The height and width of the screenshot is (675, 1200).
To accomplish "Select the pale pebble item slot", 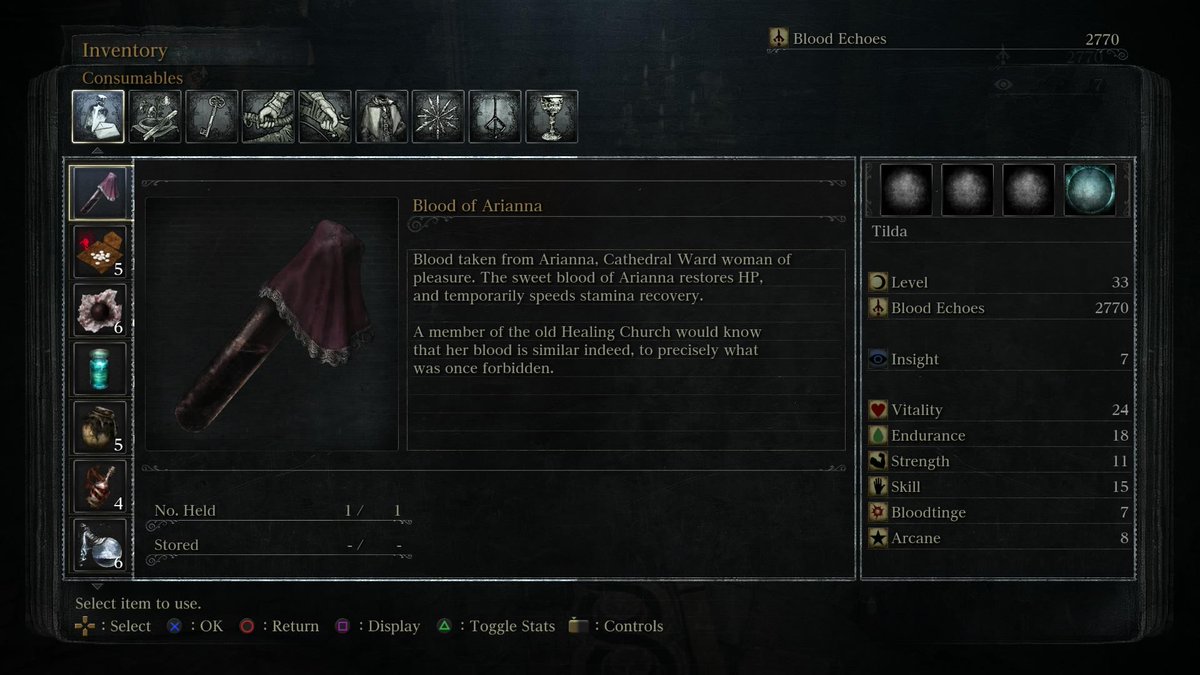I will [x=100, y=310].
